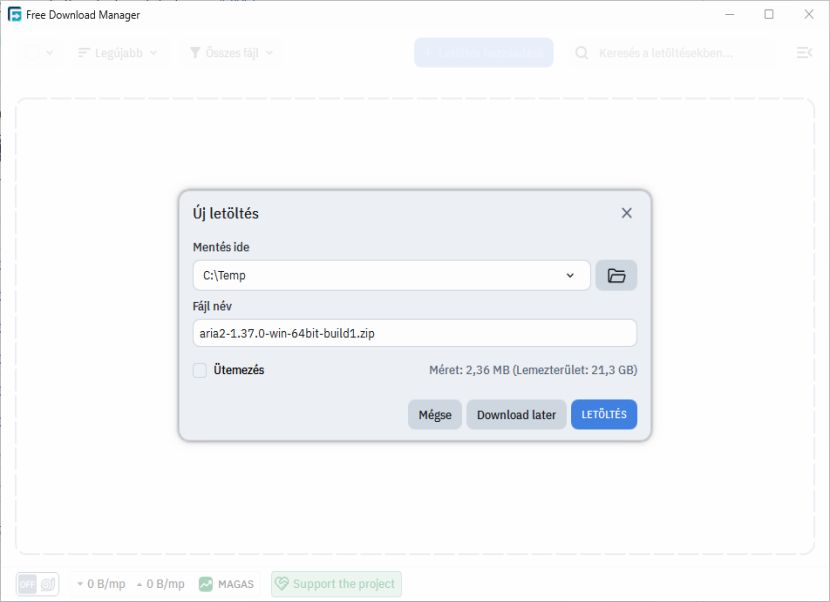
Task: Close the Új letöltés dialog with X
Action: tap(626, 213)
